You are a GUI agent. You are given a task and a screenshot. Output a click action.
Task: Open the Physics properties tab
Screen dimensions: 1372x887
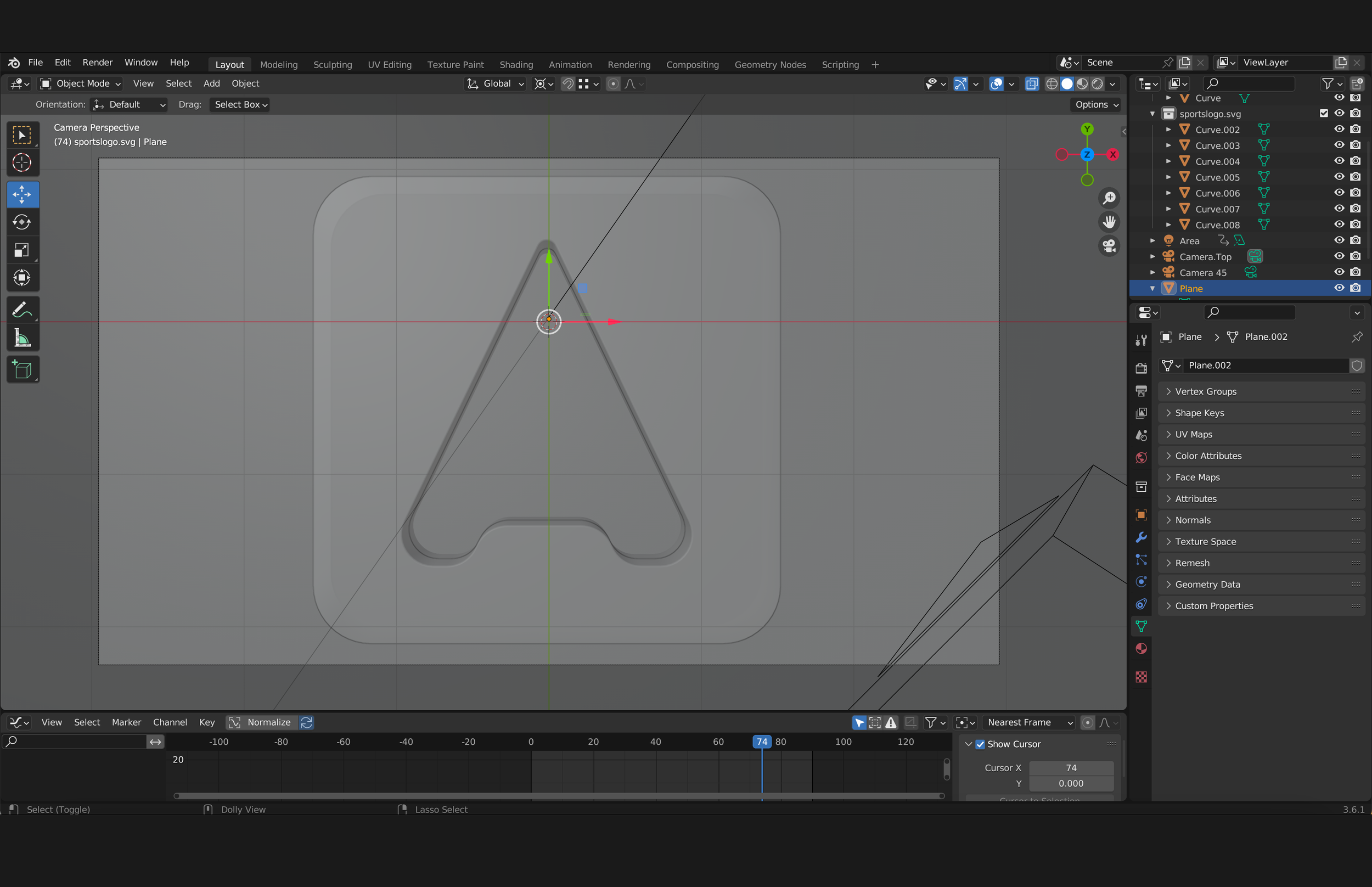[1141, 582]
